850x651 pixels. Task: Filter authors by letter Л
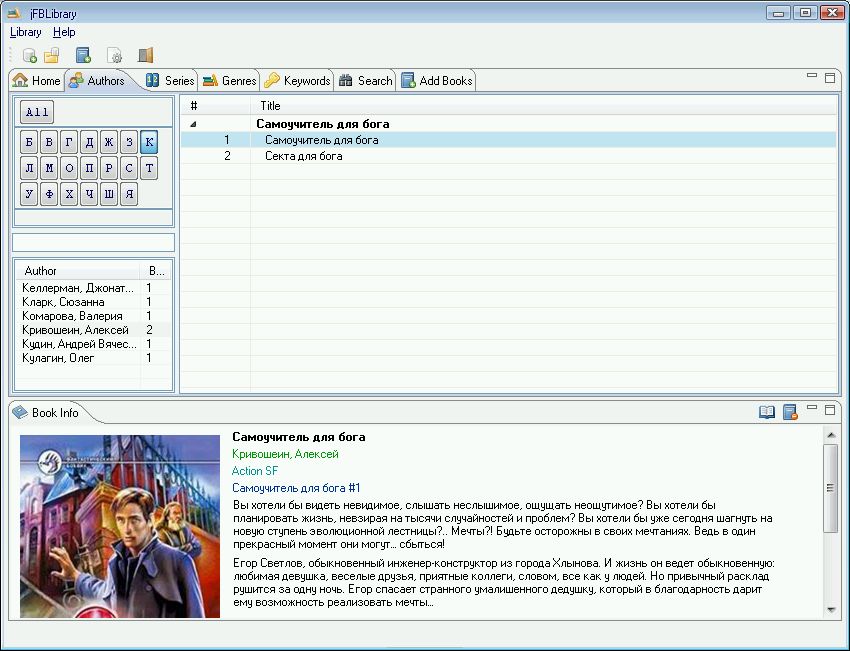(x=29, y=168)
